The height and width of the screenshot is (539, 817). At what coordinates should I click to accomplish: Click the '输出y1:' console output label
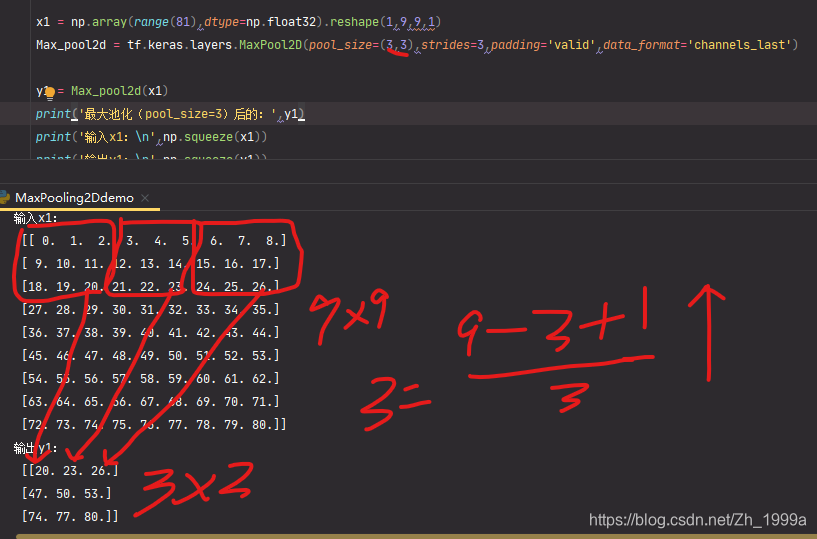point(35,448)
